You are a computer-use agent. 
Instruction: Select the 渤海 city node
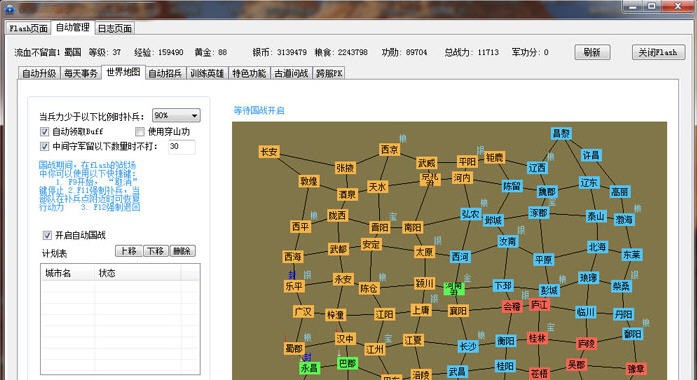click(624, 219)
